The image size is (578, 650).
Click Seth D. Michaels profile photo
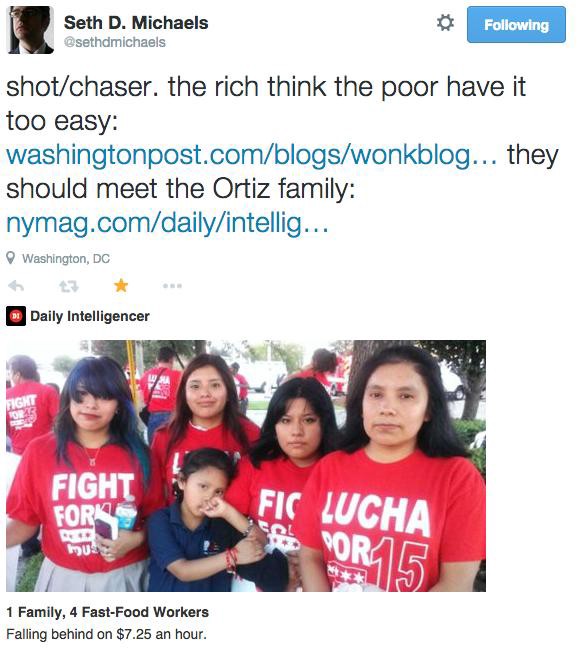(31, 30)
